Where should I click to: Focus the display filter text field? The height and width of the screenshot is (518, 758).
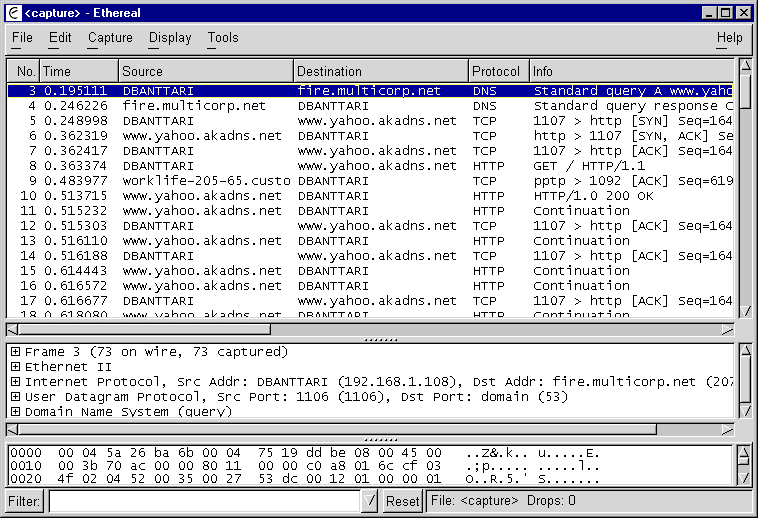pos(205,501)
